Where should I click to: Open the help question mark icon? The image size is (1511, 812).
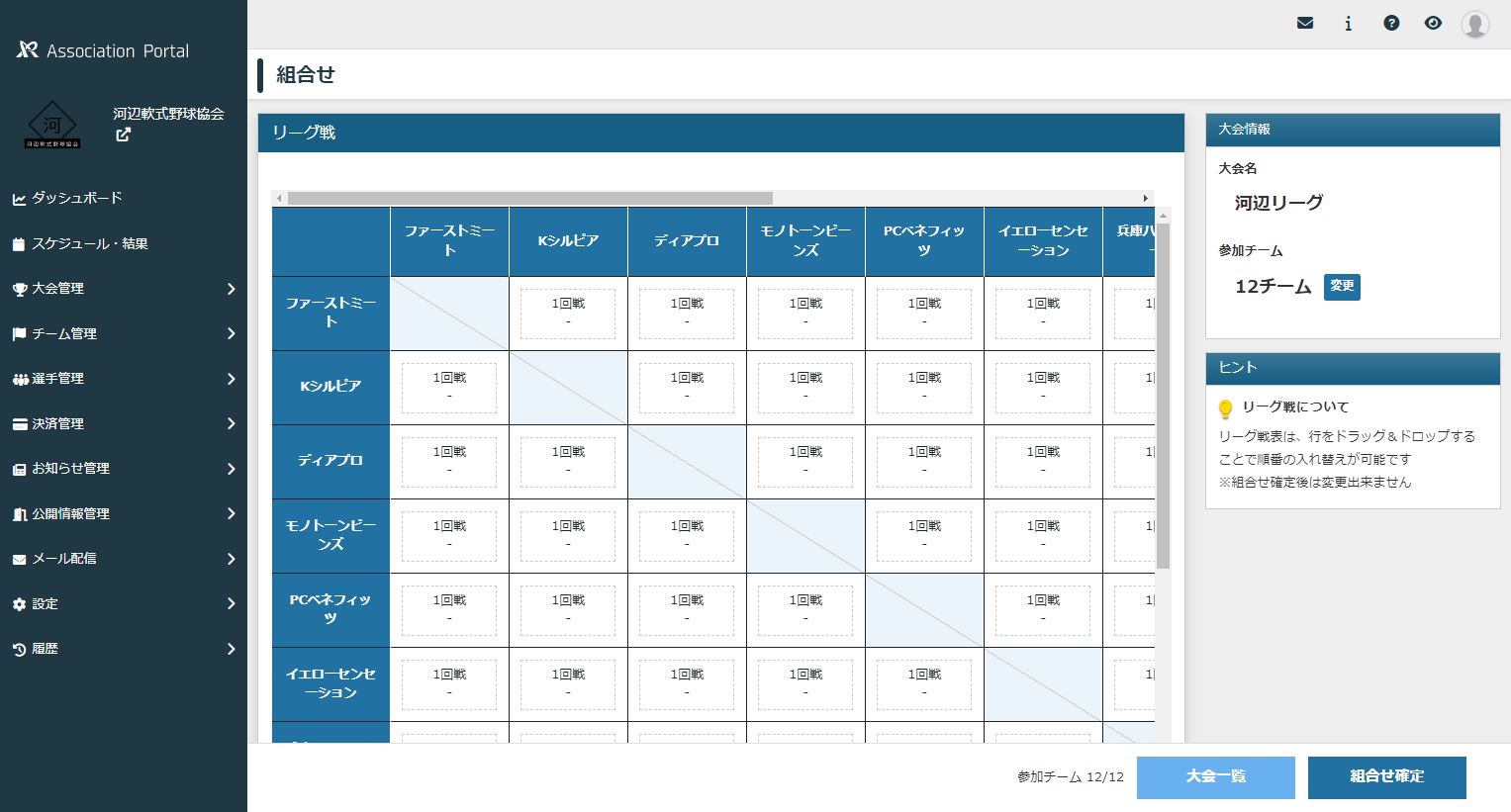[x=1391, y=23]
